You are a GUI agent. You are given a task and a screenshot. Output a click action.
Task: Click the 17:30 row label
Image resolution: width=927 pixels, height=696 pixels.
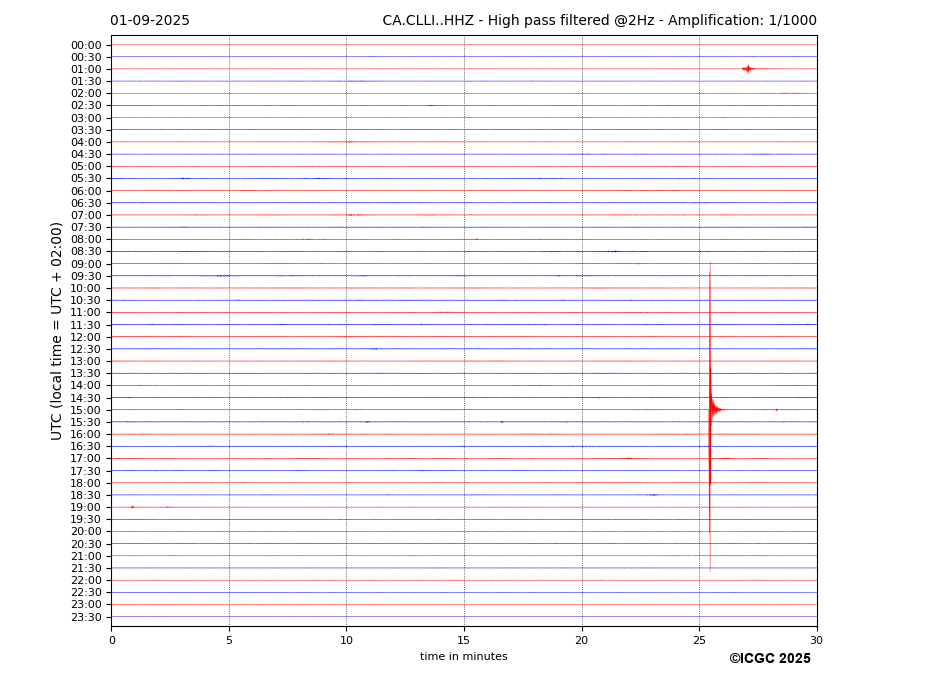pyautogui.click(x=86, y=471)
